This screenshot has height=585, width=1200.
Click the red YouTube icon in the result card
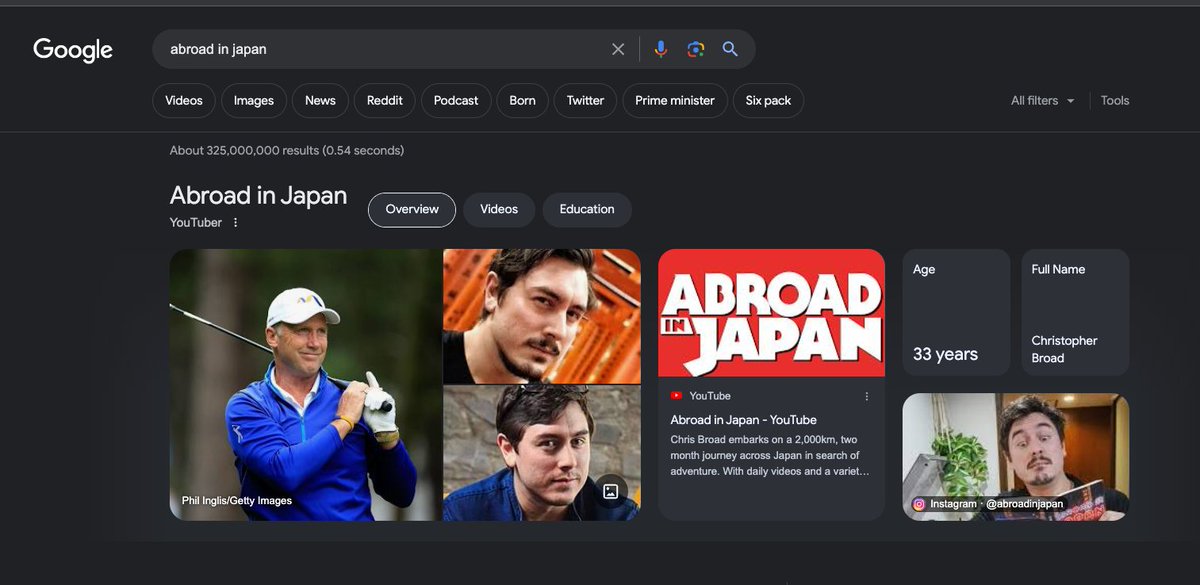pos(677,396)
